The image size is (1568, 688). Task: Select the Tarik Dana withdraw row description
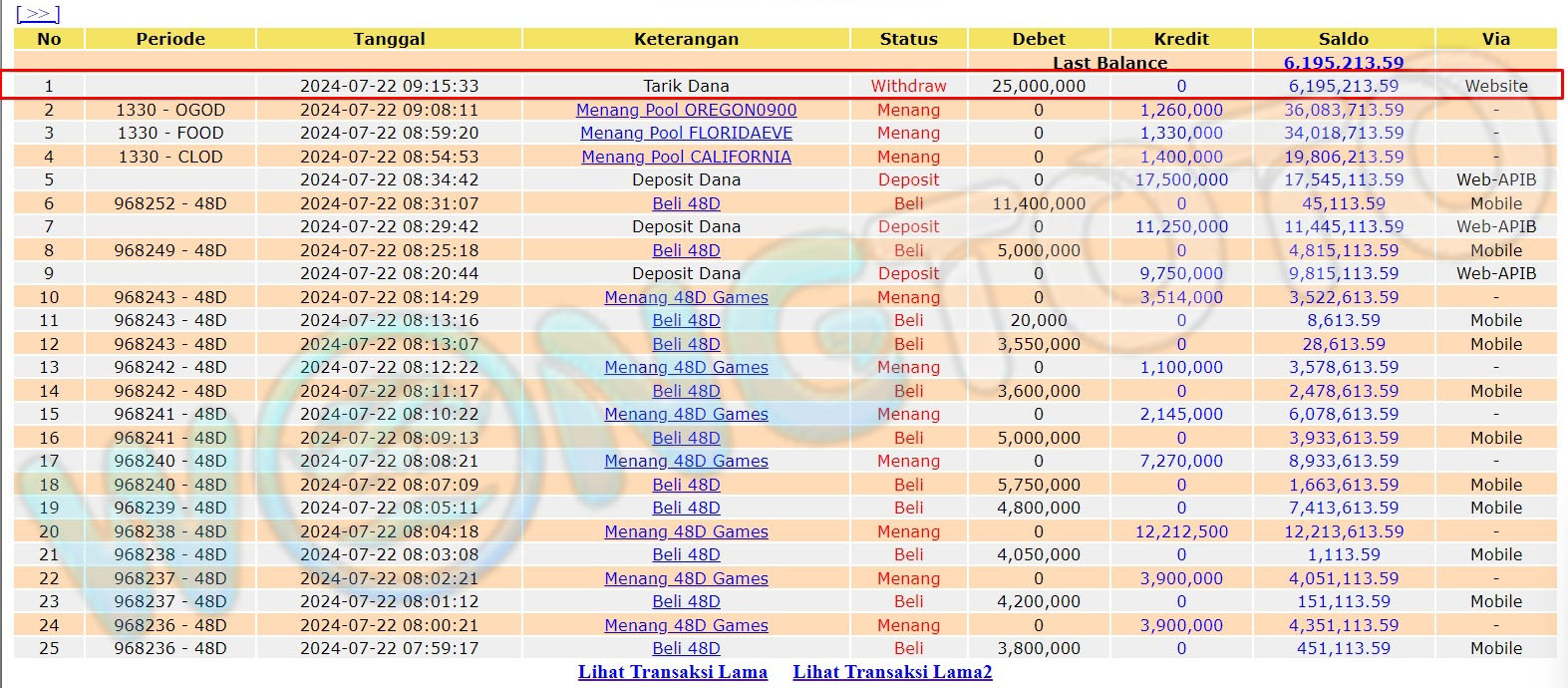pyautogui.click(x=686, y=86)
